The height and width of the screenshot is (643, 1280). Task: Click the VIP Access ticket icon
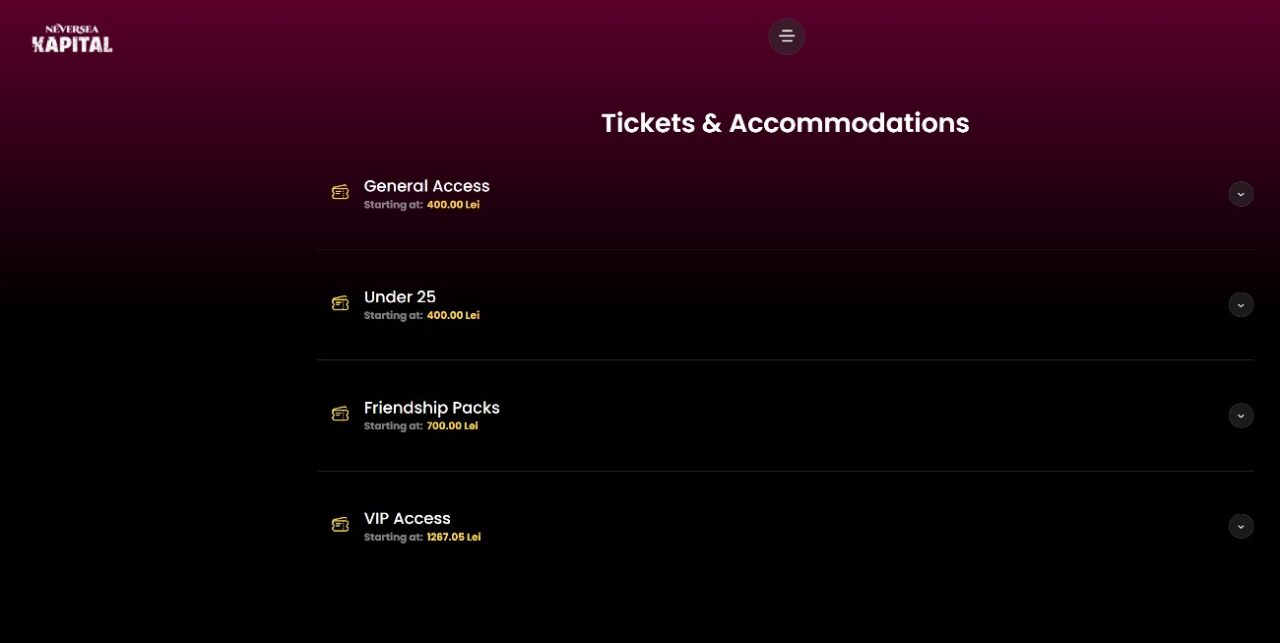click(340, 524)
